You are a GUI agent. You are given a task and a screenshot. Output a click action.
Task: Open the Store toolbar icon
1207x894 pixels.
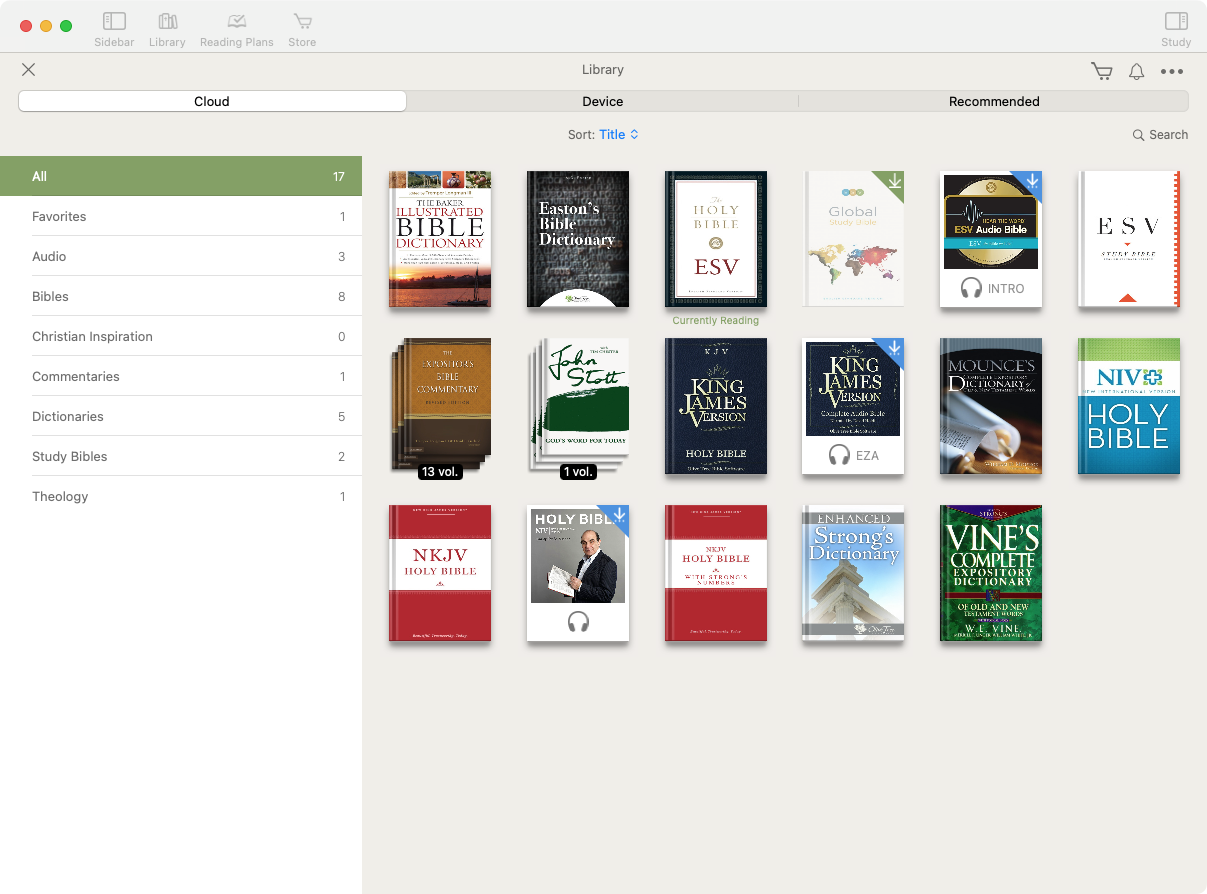(x=302, y=21)
